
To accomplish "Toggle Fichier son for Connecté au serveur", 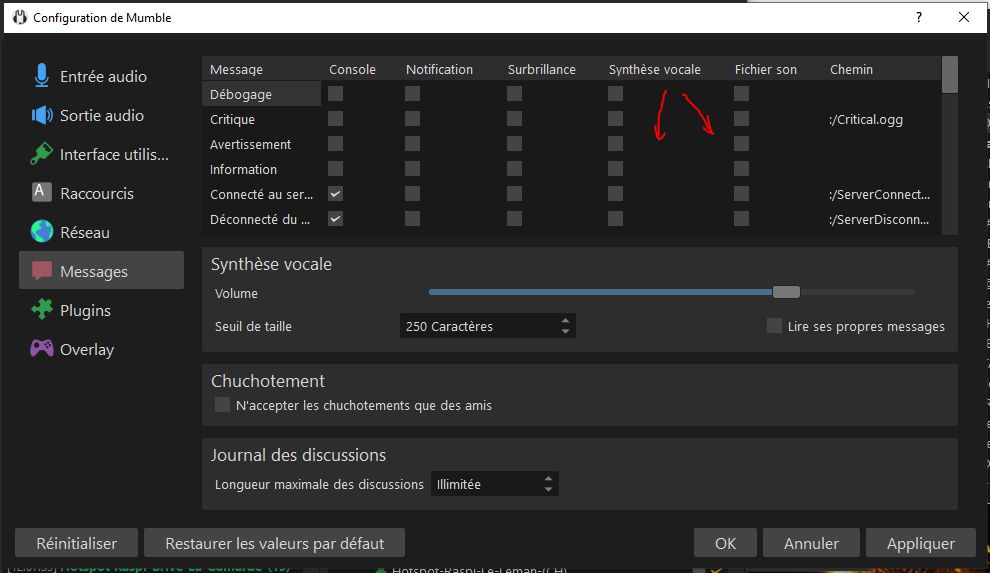I will [x=741, y=194].
